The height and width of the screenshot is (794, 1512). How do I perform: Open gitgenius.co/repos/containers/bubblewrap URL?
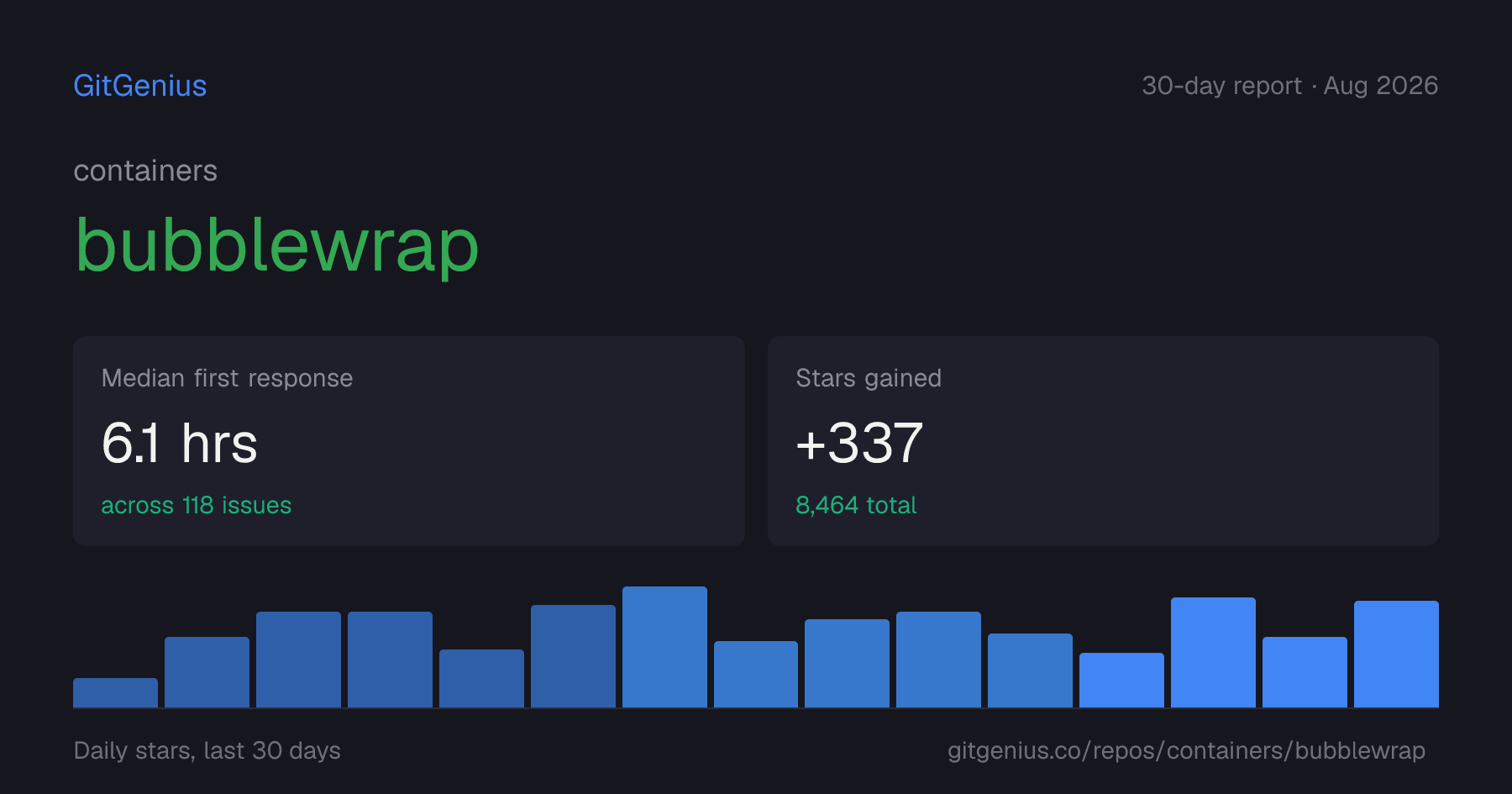pyautogui.click(x=1186, y=750)
